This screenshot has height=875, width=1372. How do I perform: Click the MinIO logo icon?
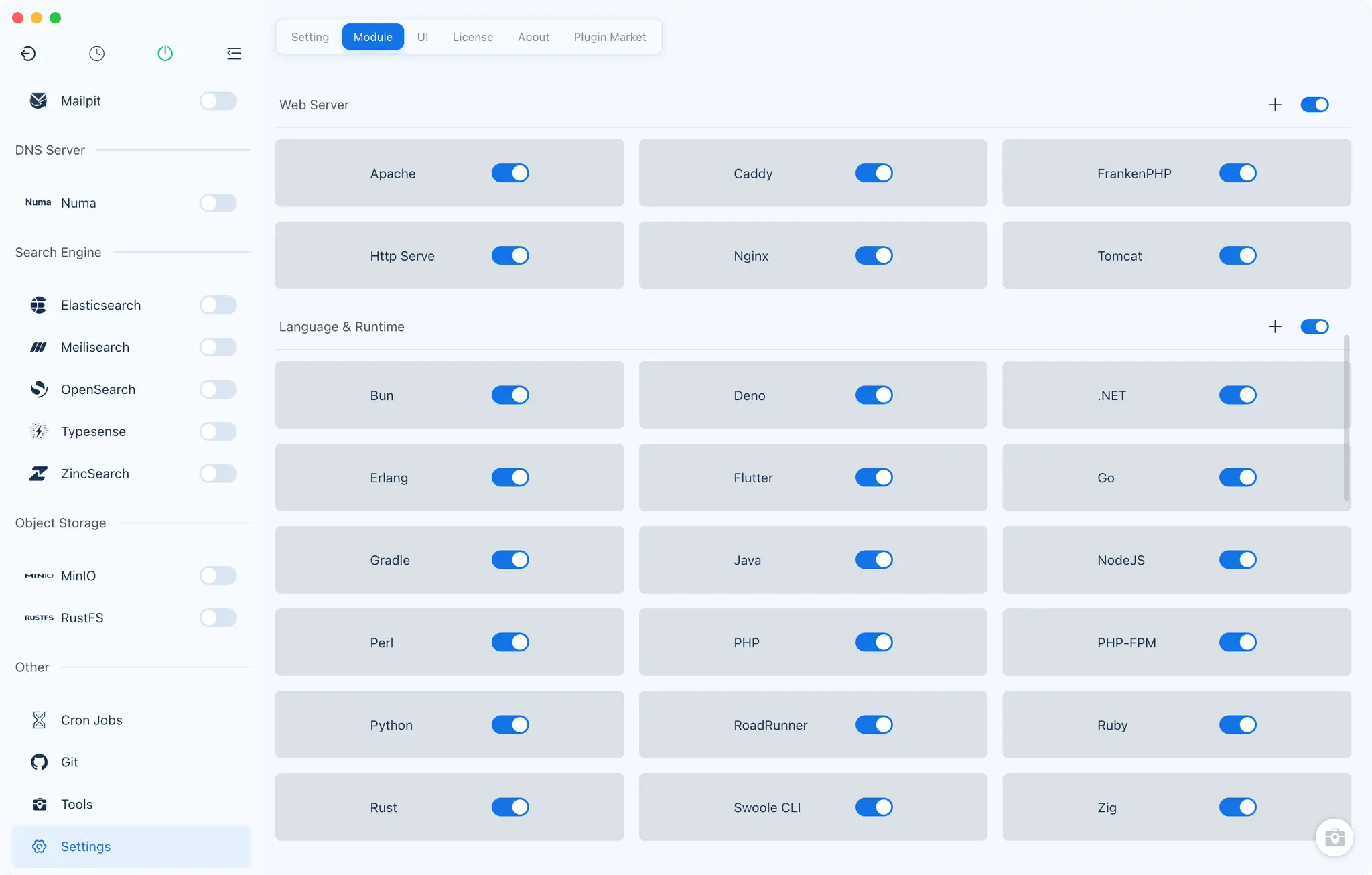click(39, 576)
